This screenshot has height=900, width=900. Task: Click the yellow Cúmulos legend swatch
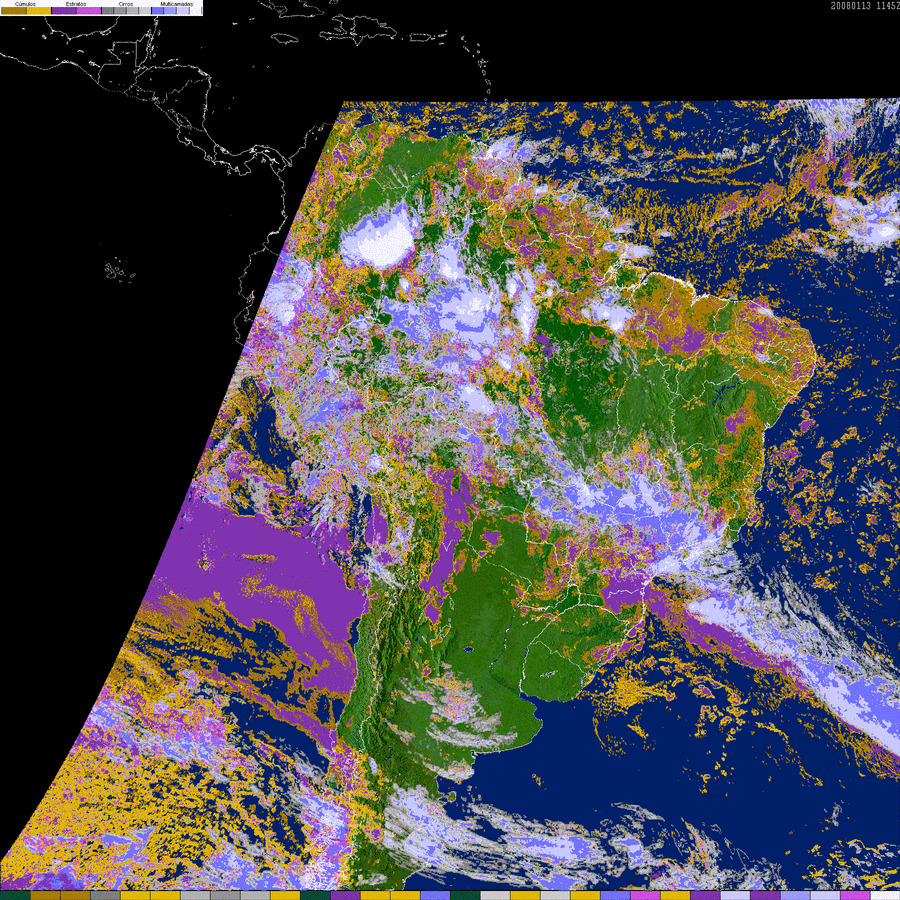[39, 10]
